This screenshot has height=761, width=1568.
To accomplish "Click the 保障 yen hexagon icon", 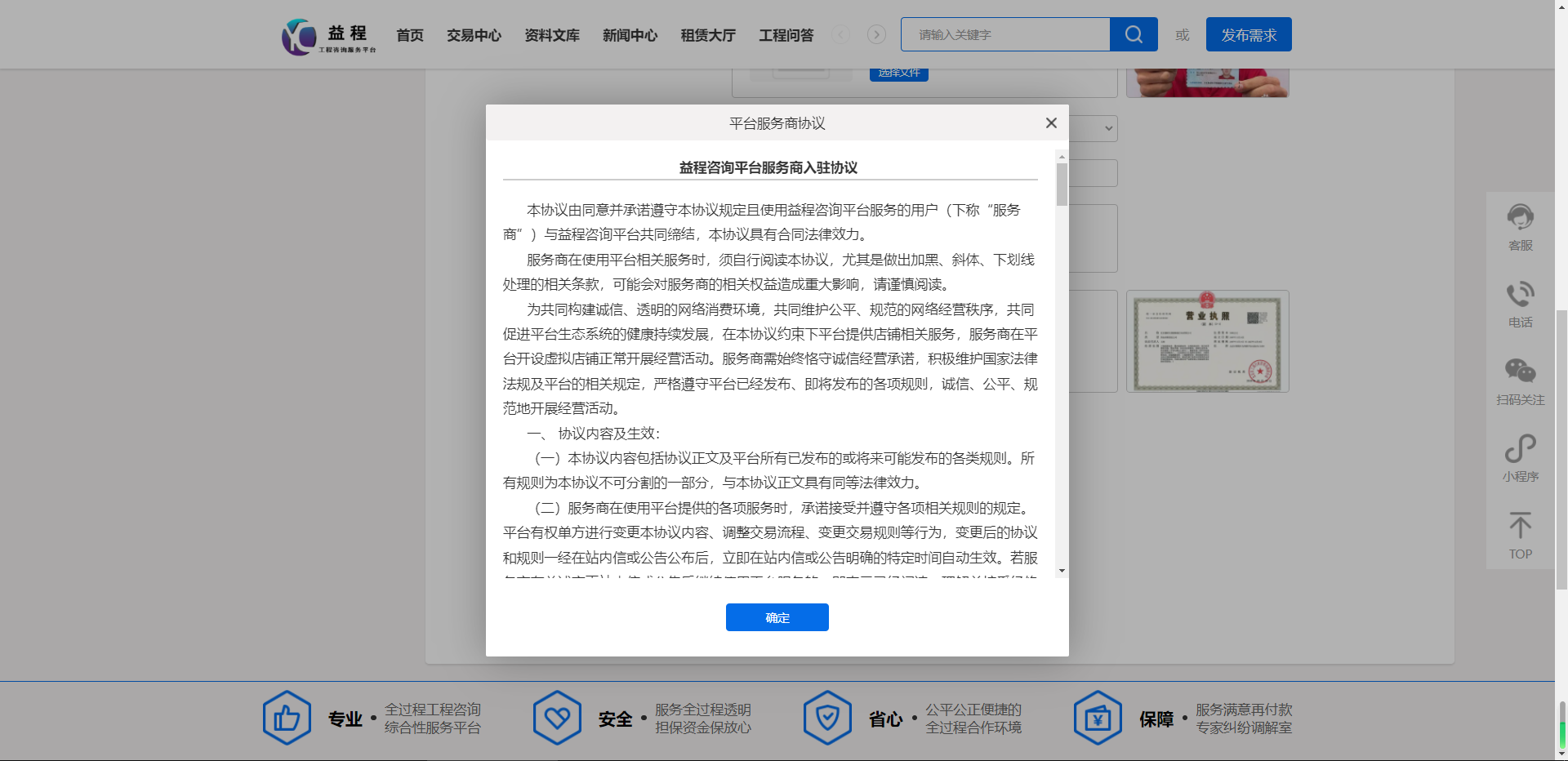I will pyautogui.click(x=1098, y=718).
